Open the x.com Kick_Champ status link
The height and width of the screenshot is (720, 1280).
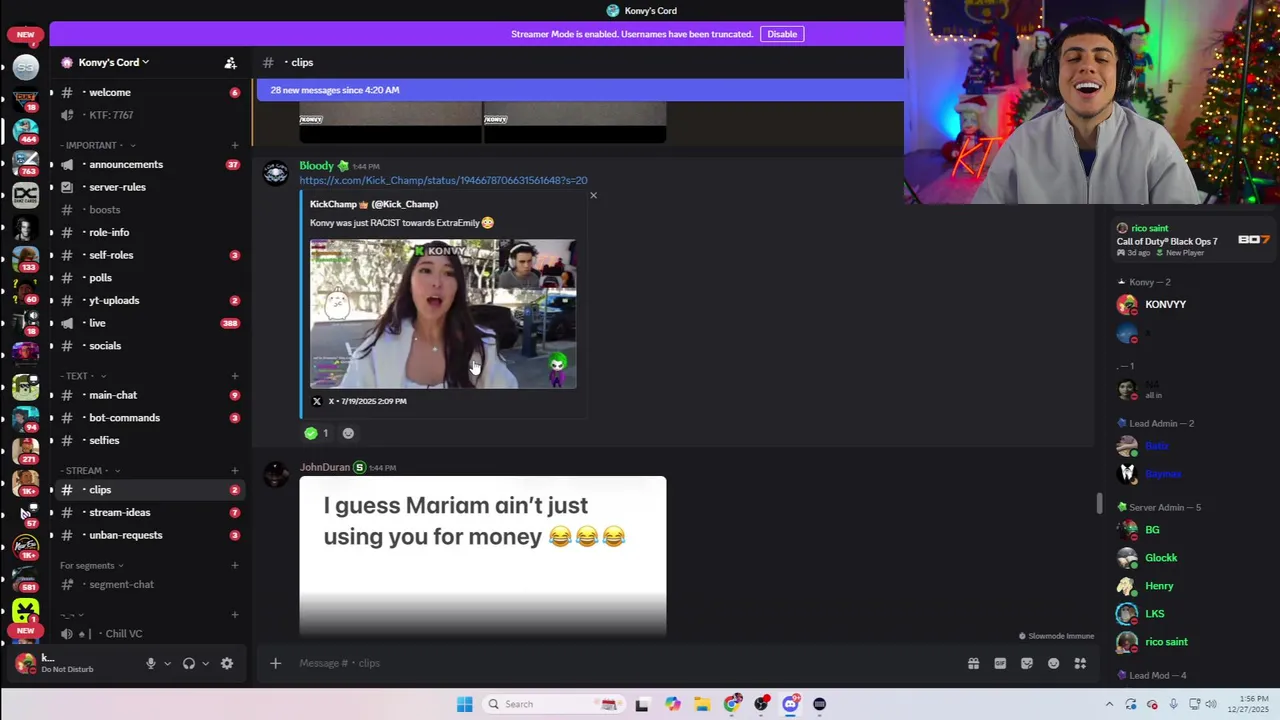(443, 180)
